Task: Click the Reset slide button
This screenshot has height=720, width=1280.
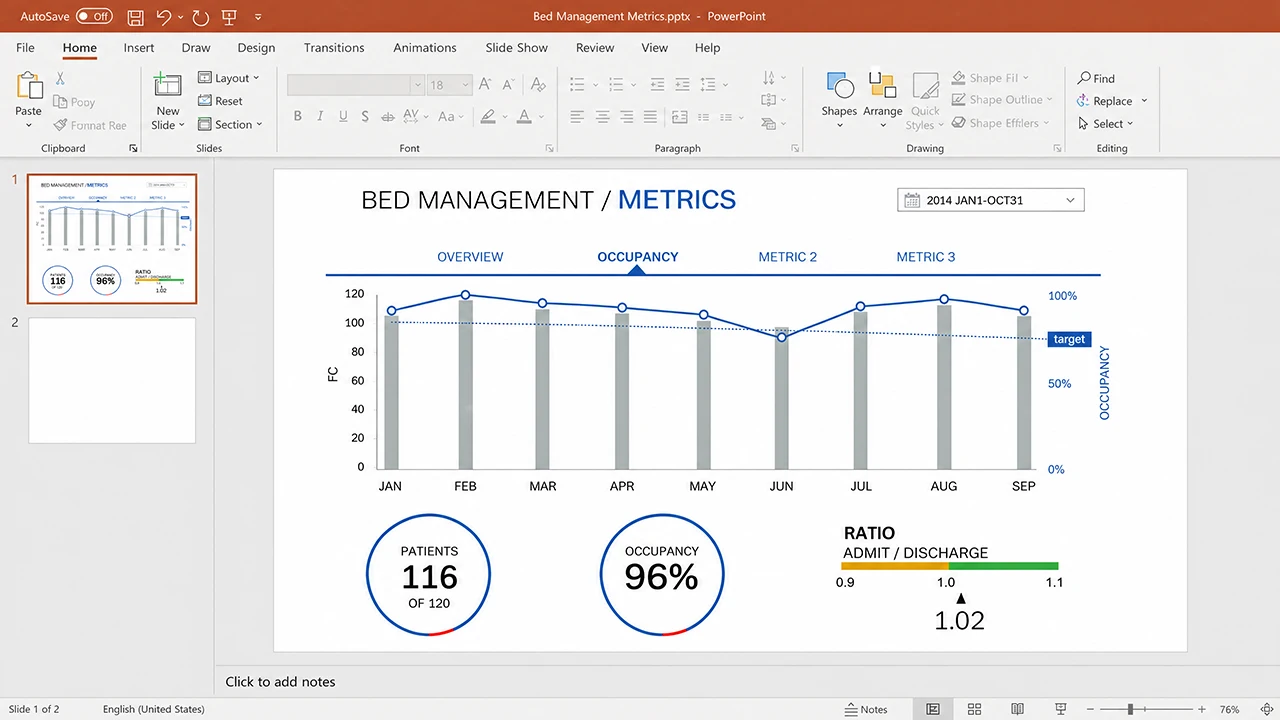Action: click(x=220, y=101)
